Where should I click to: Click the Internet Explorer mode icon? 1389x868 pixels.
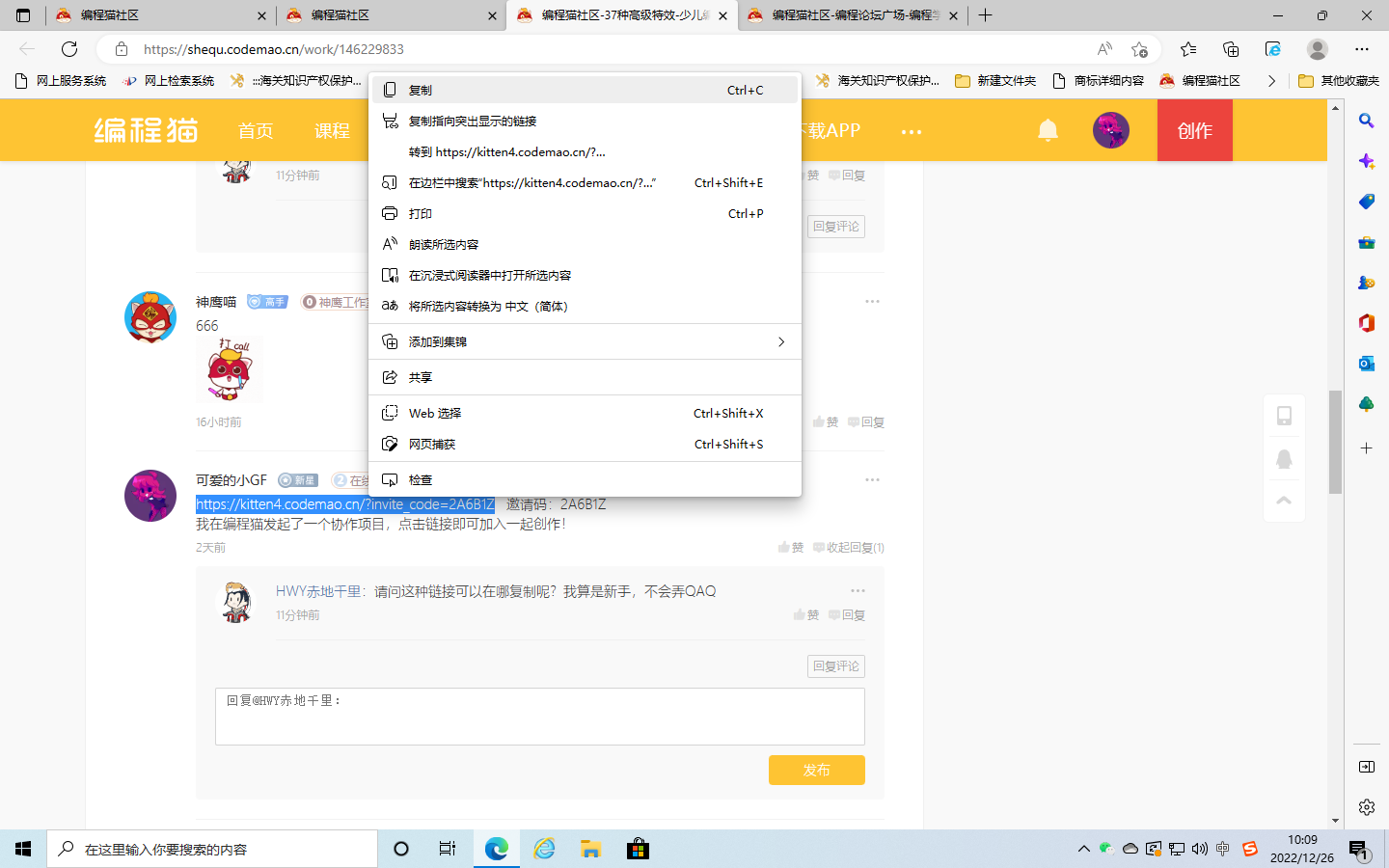pyautogui.click(x=1273, y=49)
